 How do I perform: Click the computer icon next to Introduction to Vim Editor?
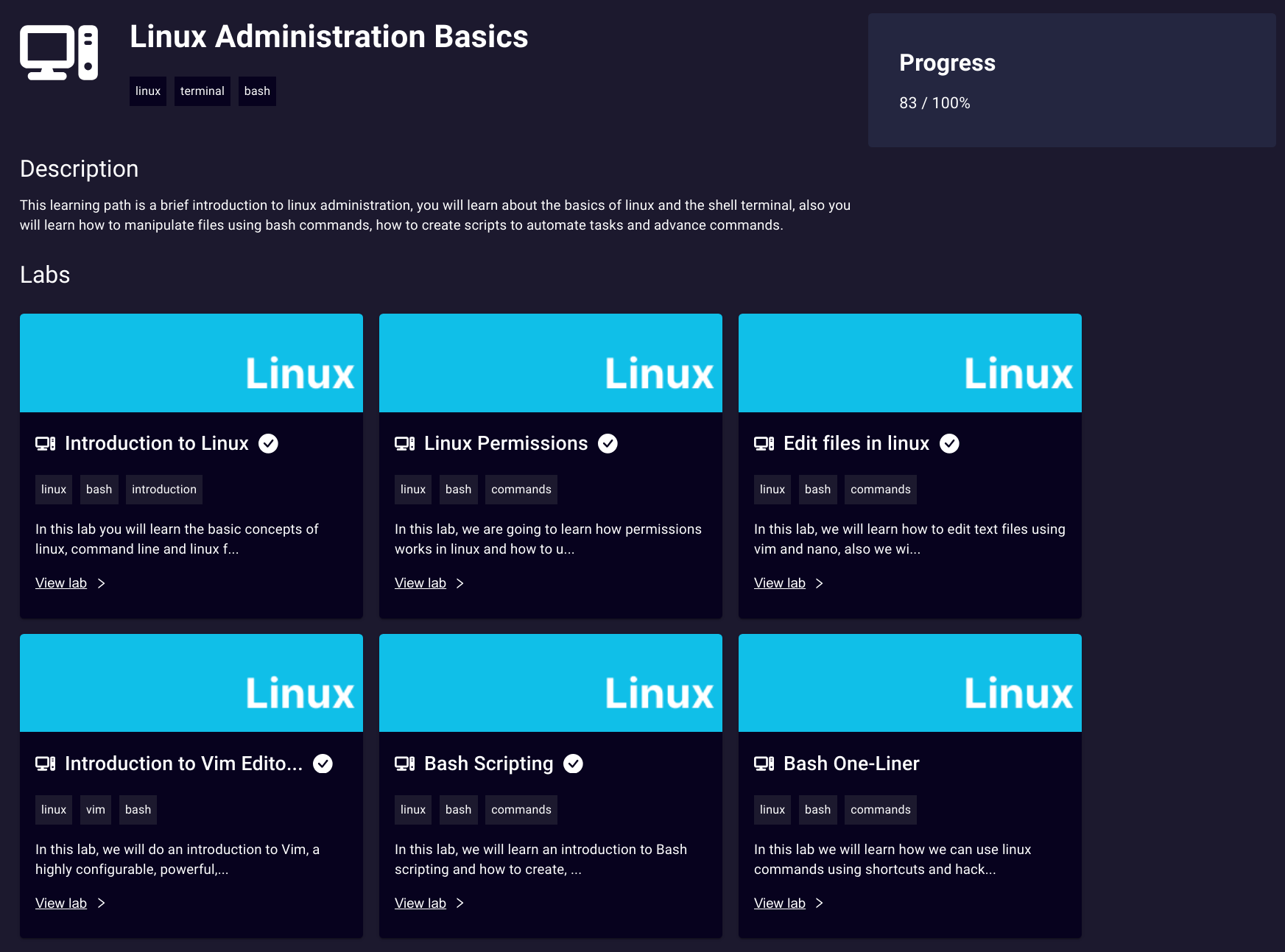click(46, 764)
